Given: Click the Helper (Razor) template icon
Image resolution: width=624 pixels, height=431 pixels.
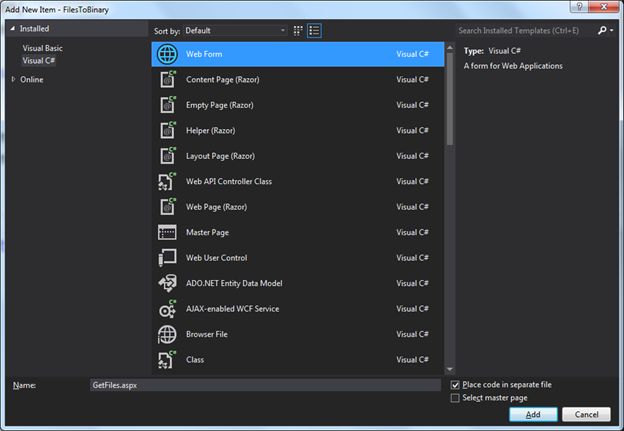Looking at the screenshot, I should pyautogui.click(x=167, y=130).
